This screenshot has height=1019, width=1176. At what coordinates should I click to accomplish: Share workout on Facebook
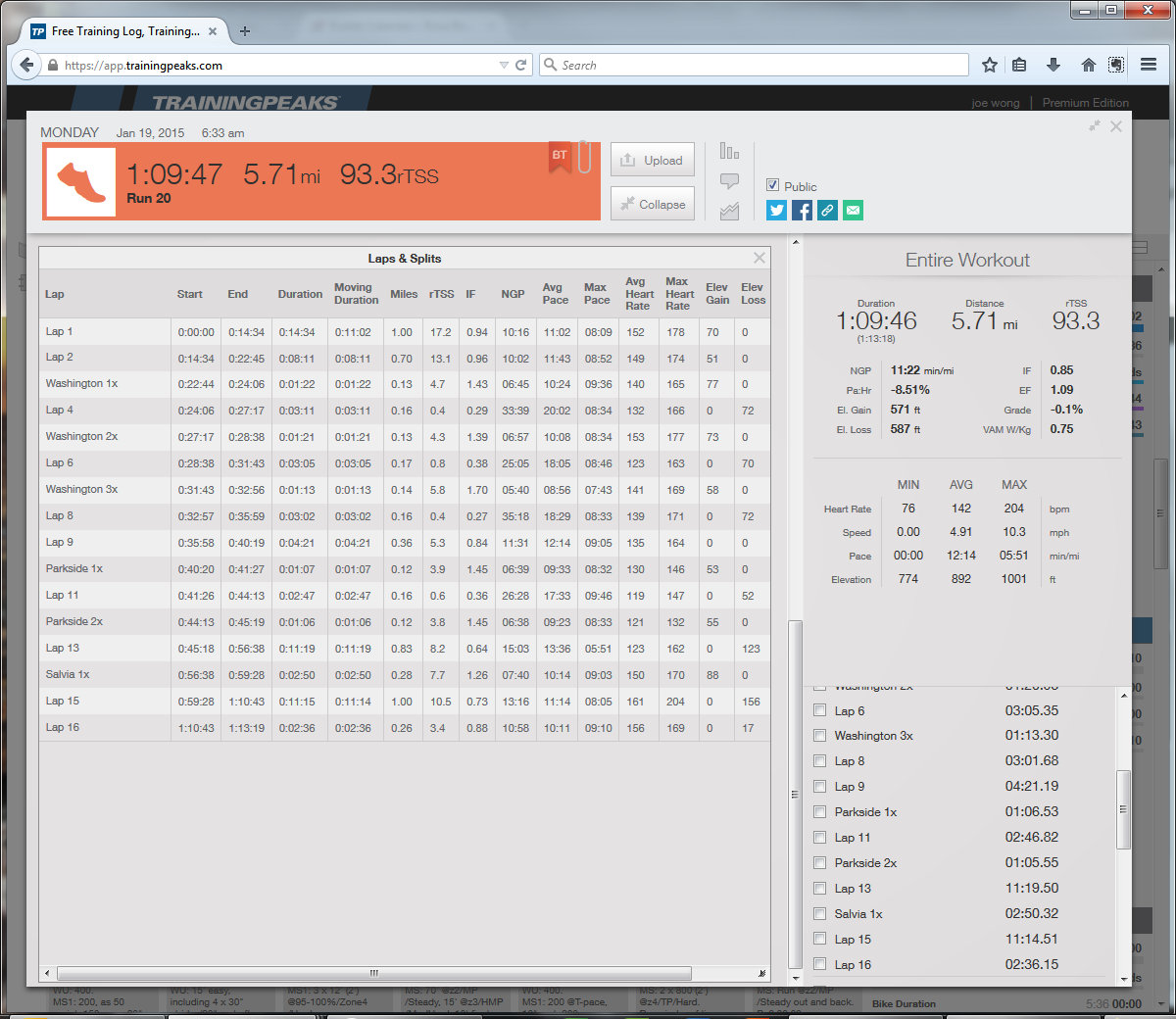pyautogui.click(x=802, y=210)
